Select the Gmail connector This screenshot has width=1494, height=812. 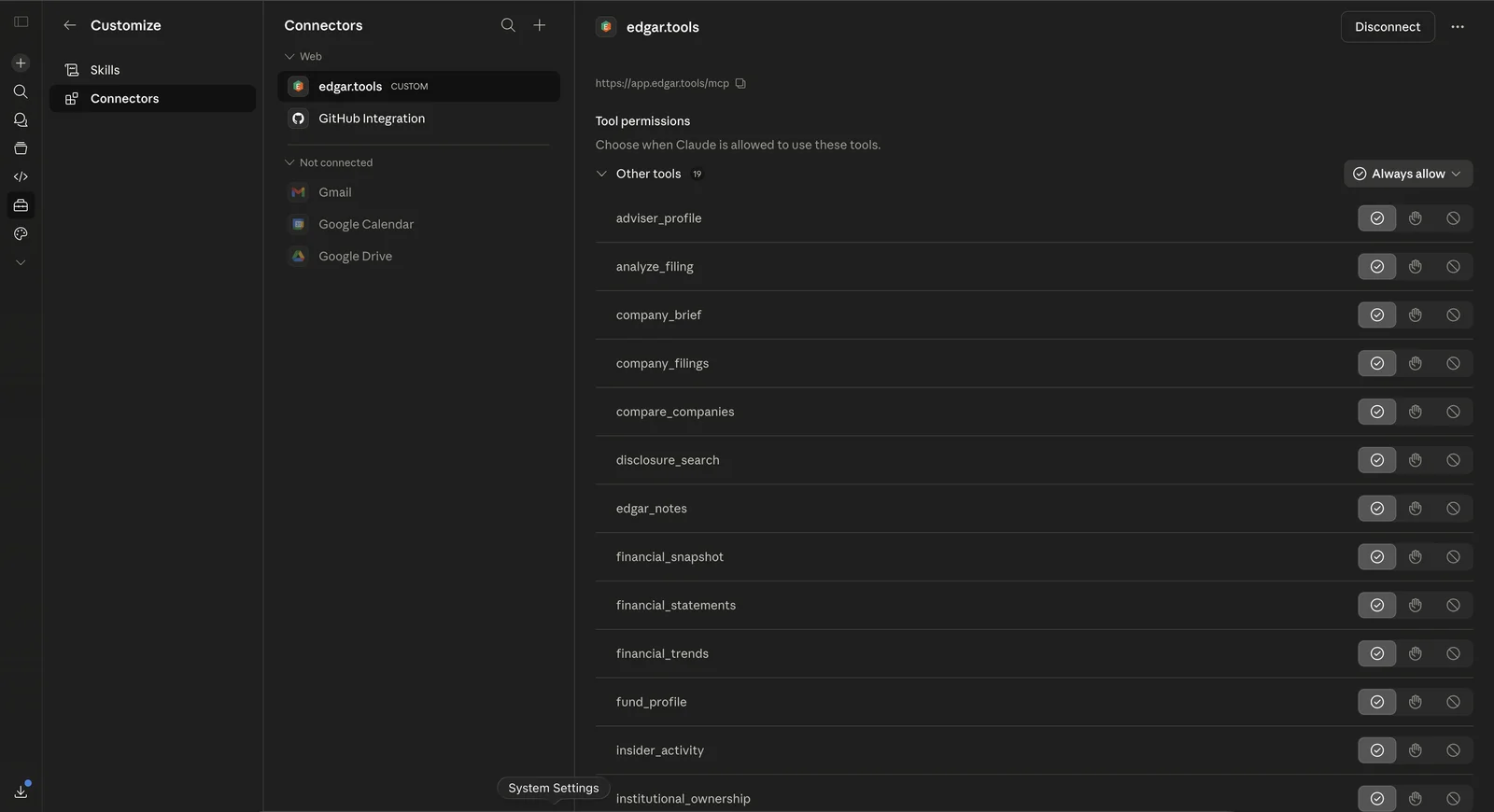[418, 192]
